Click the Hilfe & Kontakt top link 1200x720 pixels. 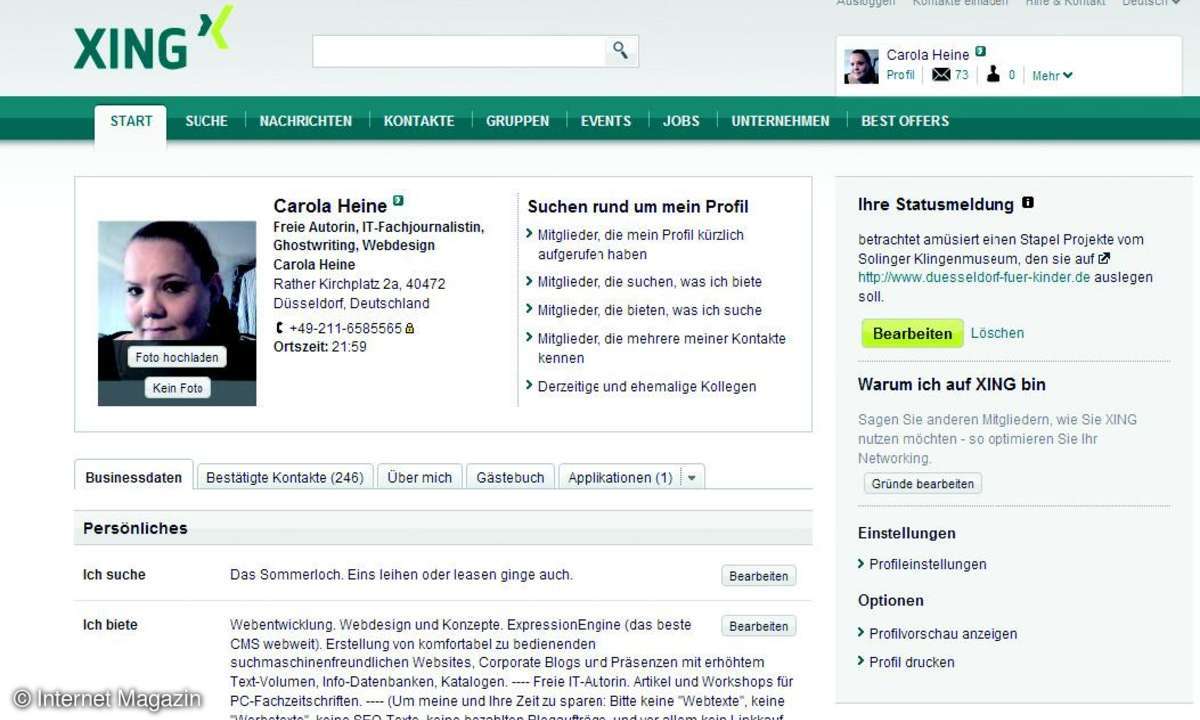click(1065, 3)
